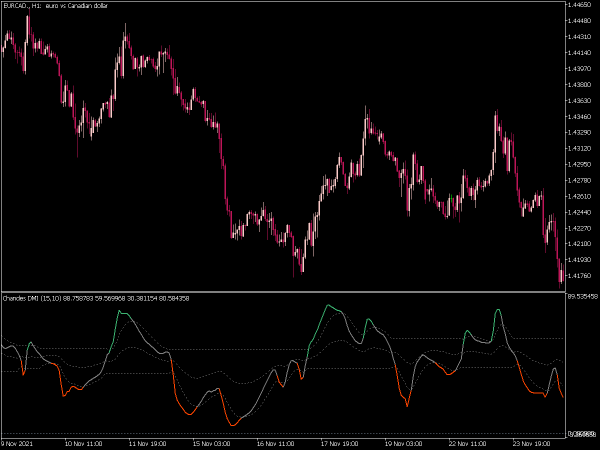Screen dimensions: 600x450
Task: Click the 1.42780 price axis label
Action: [579, 180]
